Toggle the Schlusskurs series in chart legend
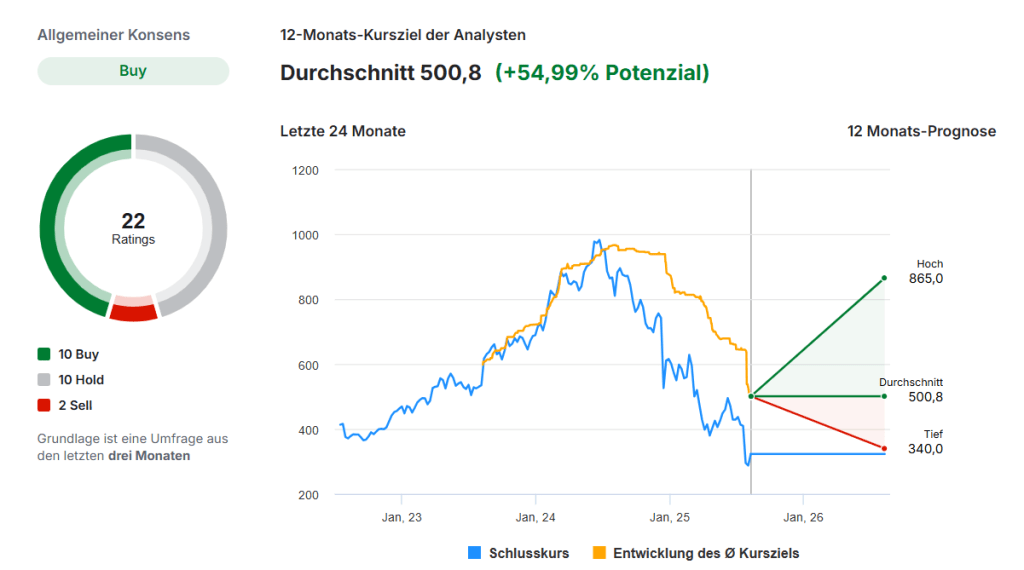This screenshot has height=570, width=1024. (517, 553)
